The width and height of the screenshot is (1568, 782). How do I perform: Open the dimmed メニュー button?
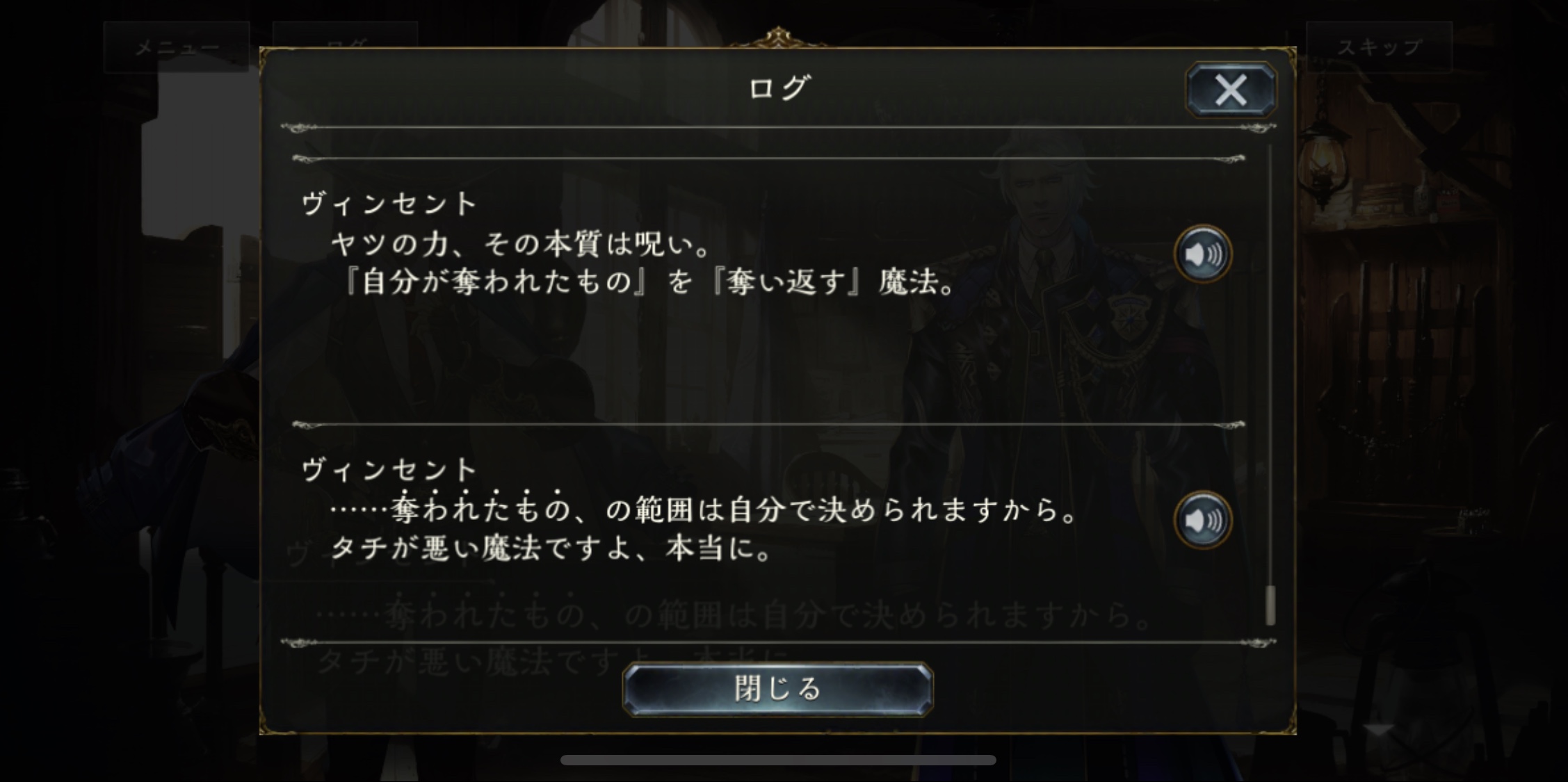(x=177, y=47)
